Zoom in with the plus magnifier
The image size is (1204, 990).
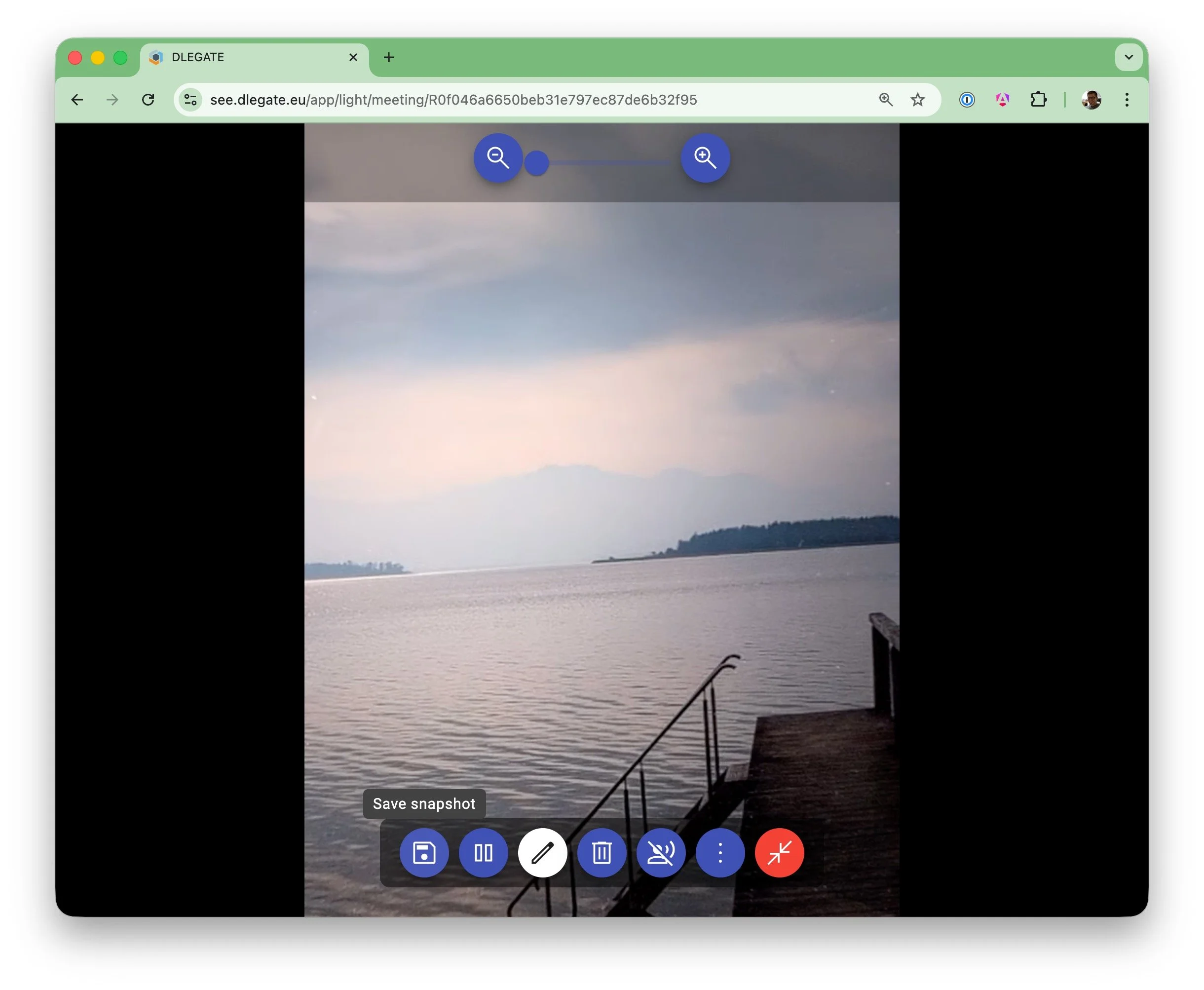[x=705, y=158]
